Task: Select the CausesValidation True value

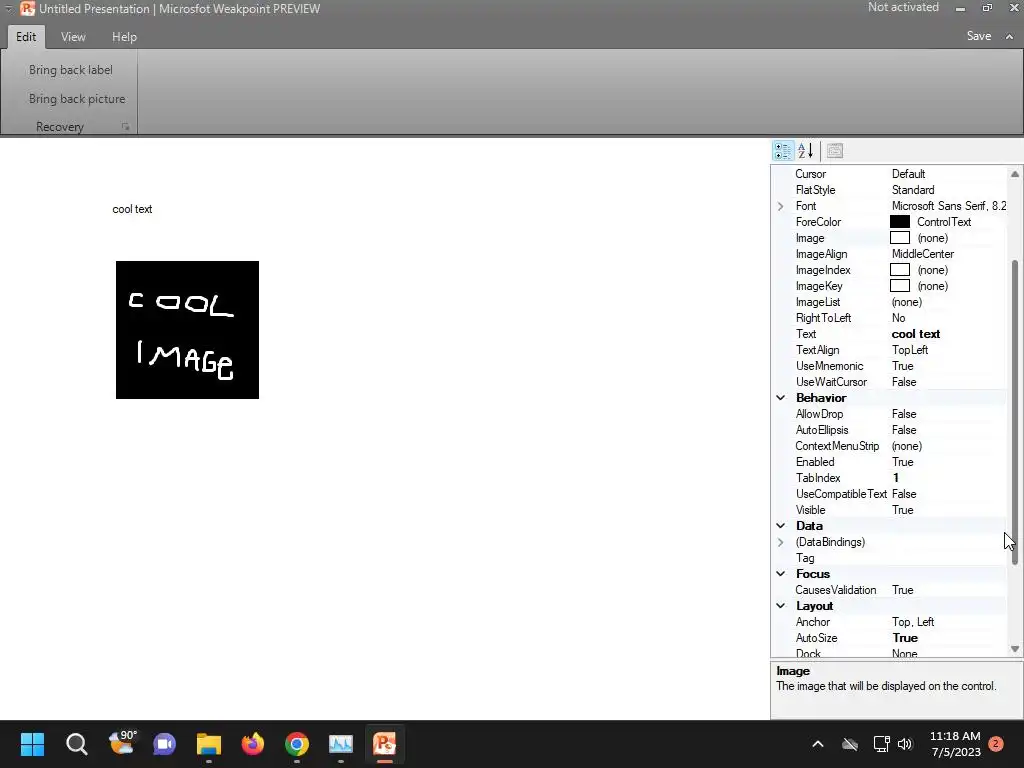Action: (x=903, y=590)
